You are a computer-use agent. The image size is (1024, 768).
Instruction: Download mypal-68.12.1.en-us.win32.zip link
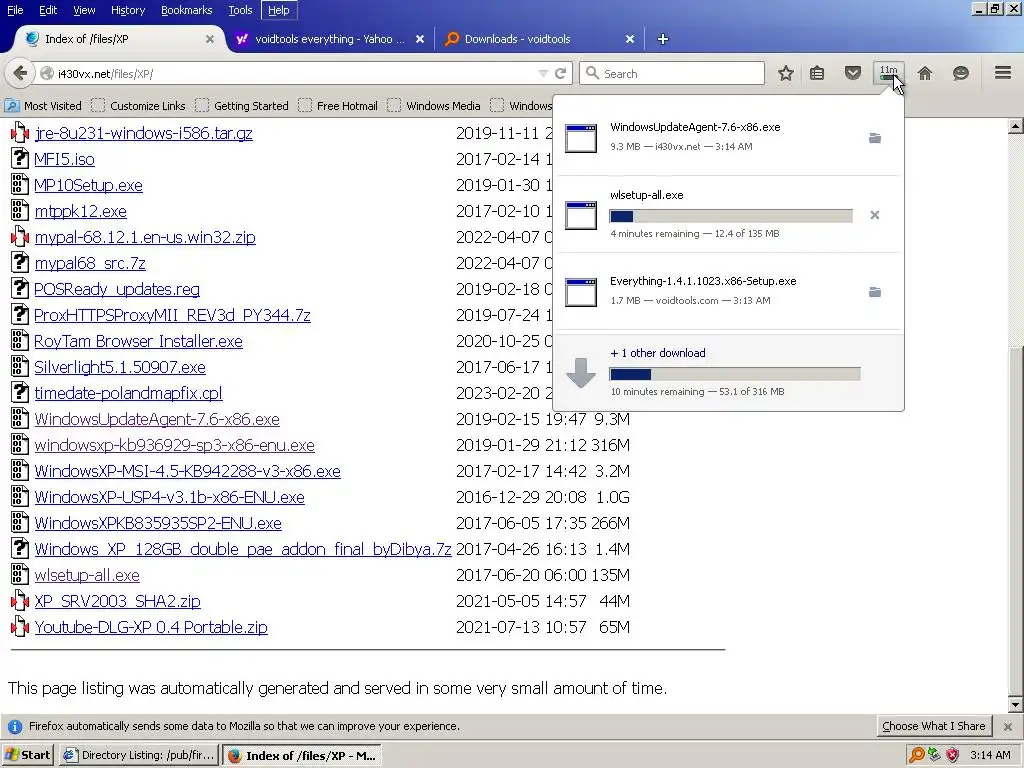pos(145,237)
